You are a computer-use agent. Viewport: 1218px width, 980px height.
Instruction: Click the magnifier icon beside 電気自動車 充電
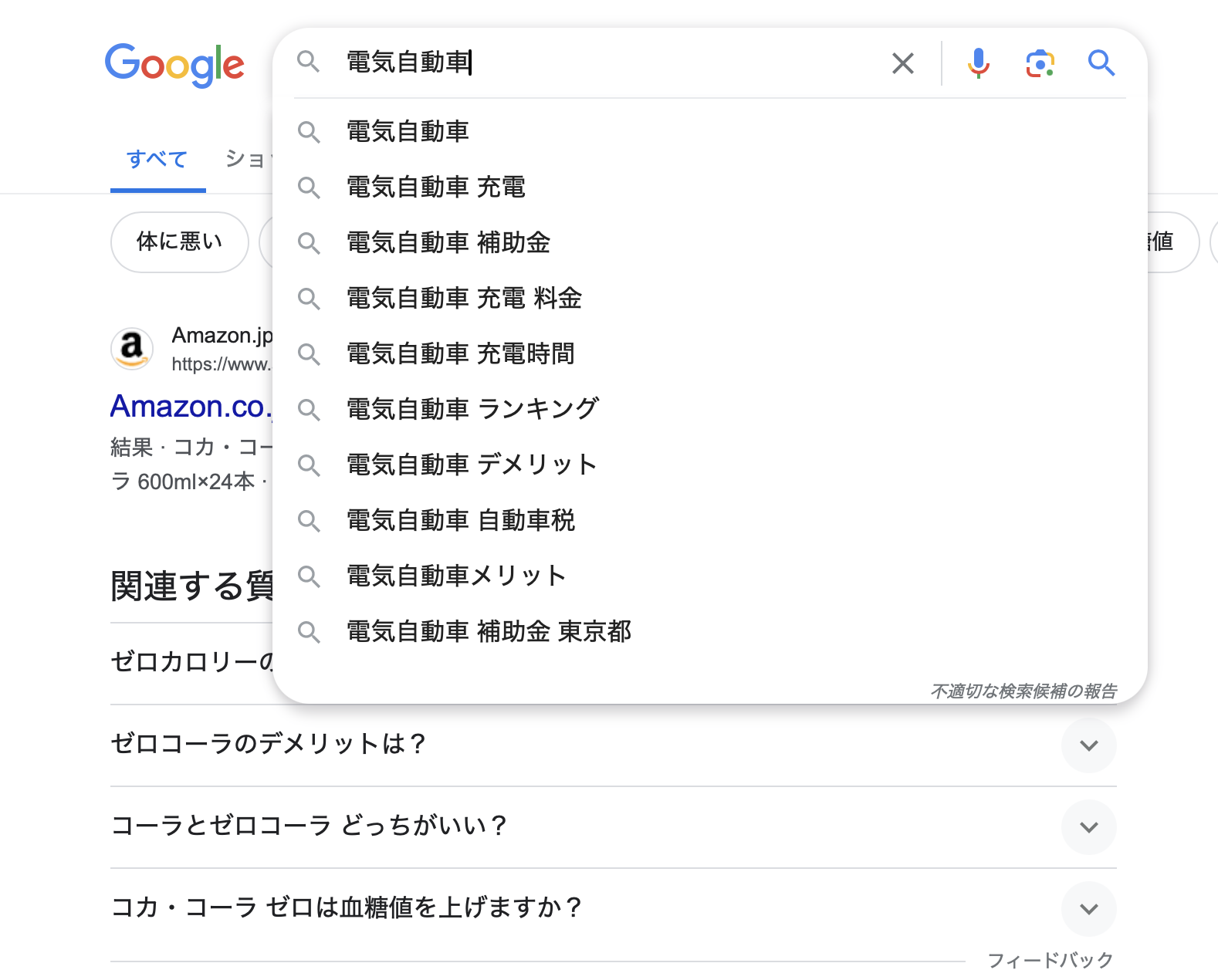tap(310, 188)
